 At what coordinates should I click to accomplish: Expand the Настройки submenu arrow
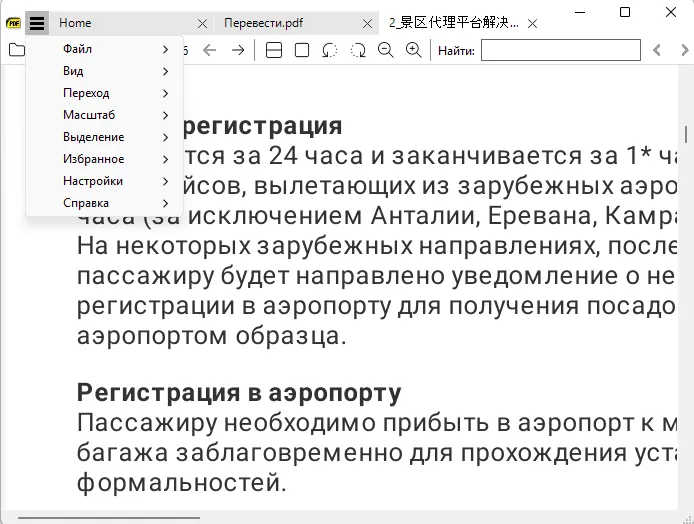point(166,181)
